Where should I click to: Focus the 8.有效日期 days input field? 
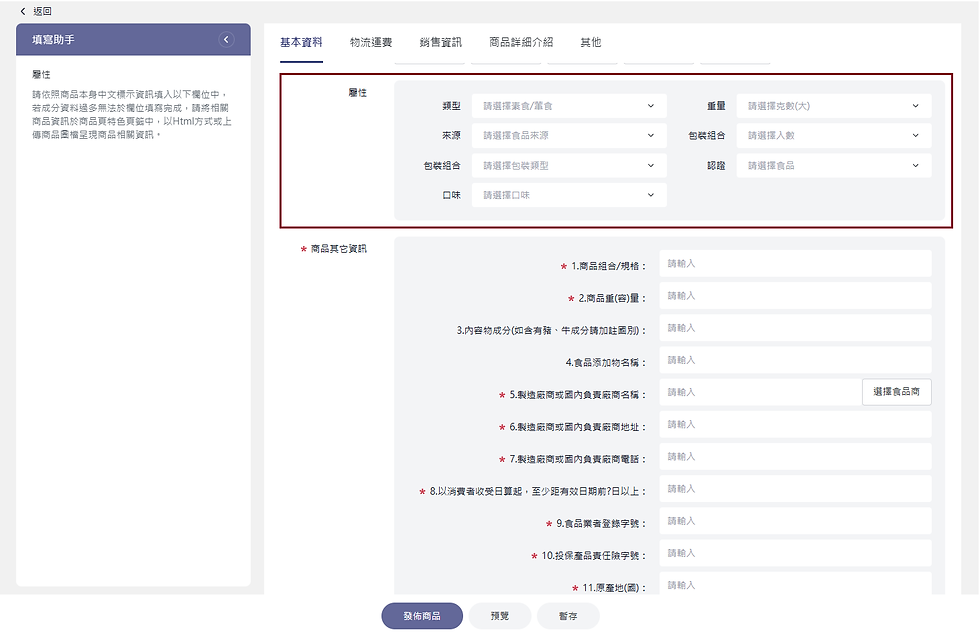click(x=795, y=489)
